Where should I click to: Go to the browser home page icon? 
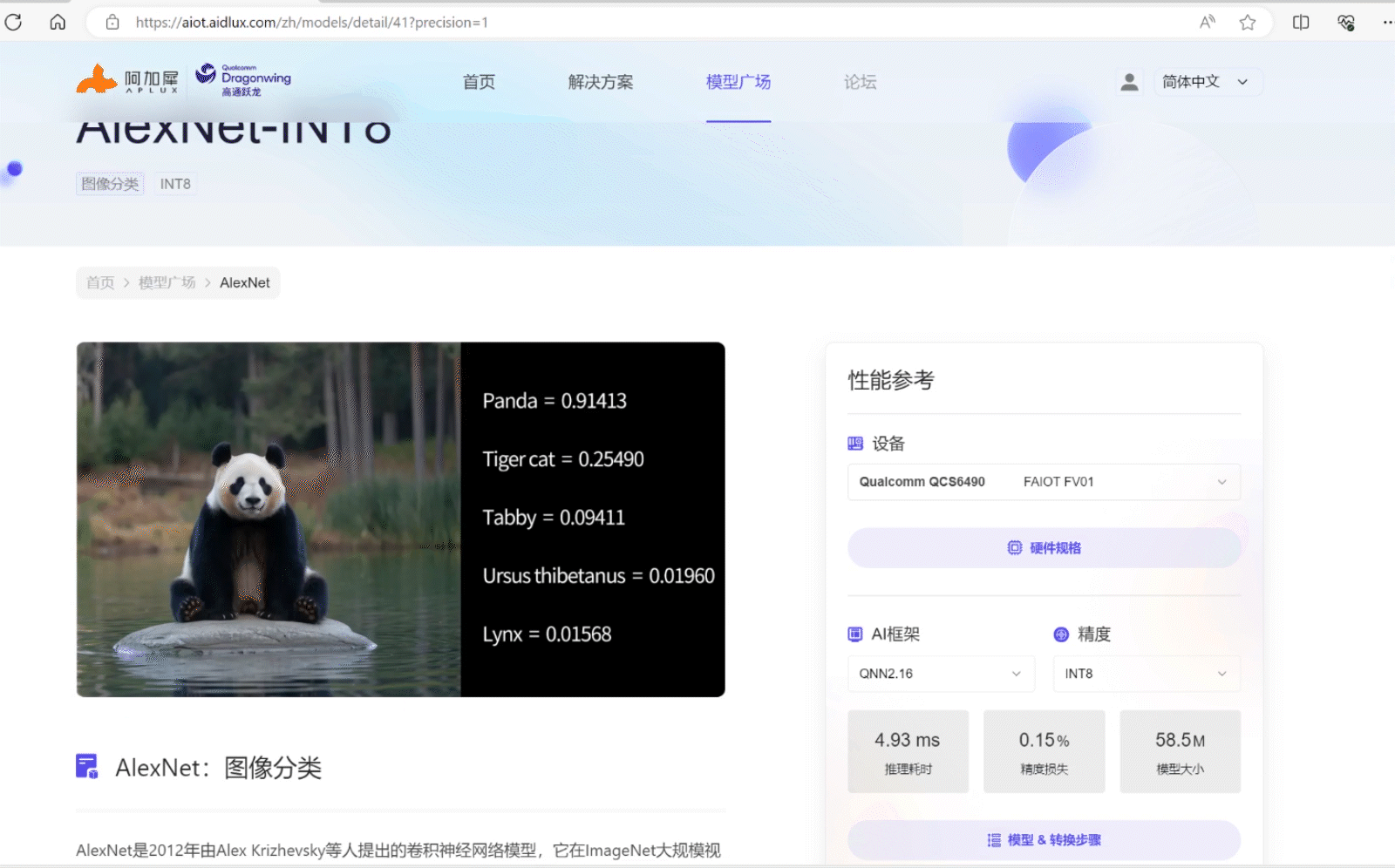58,22
